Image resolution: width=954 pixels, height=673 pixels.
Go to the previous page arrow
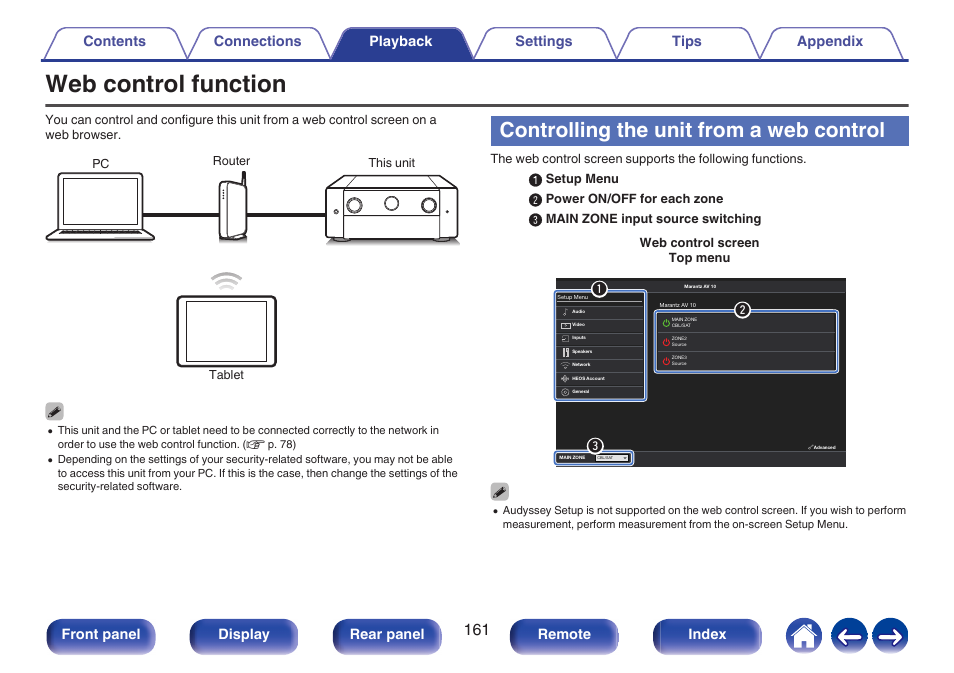click(849, 636)
